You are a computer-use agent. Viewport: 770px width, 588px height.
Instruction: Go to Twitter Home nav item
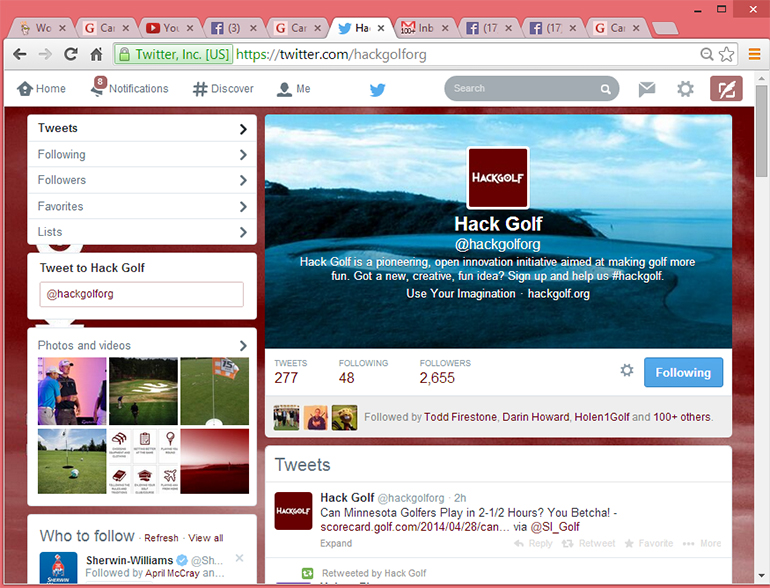[x=41, y=89]
